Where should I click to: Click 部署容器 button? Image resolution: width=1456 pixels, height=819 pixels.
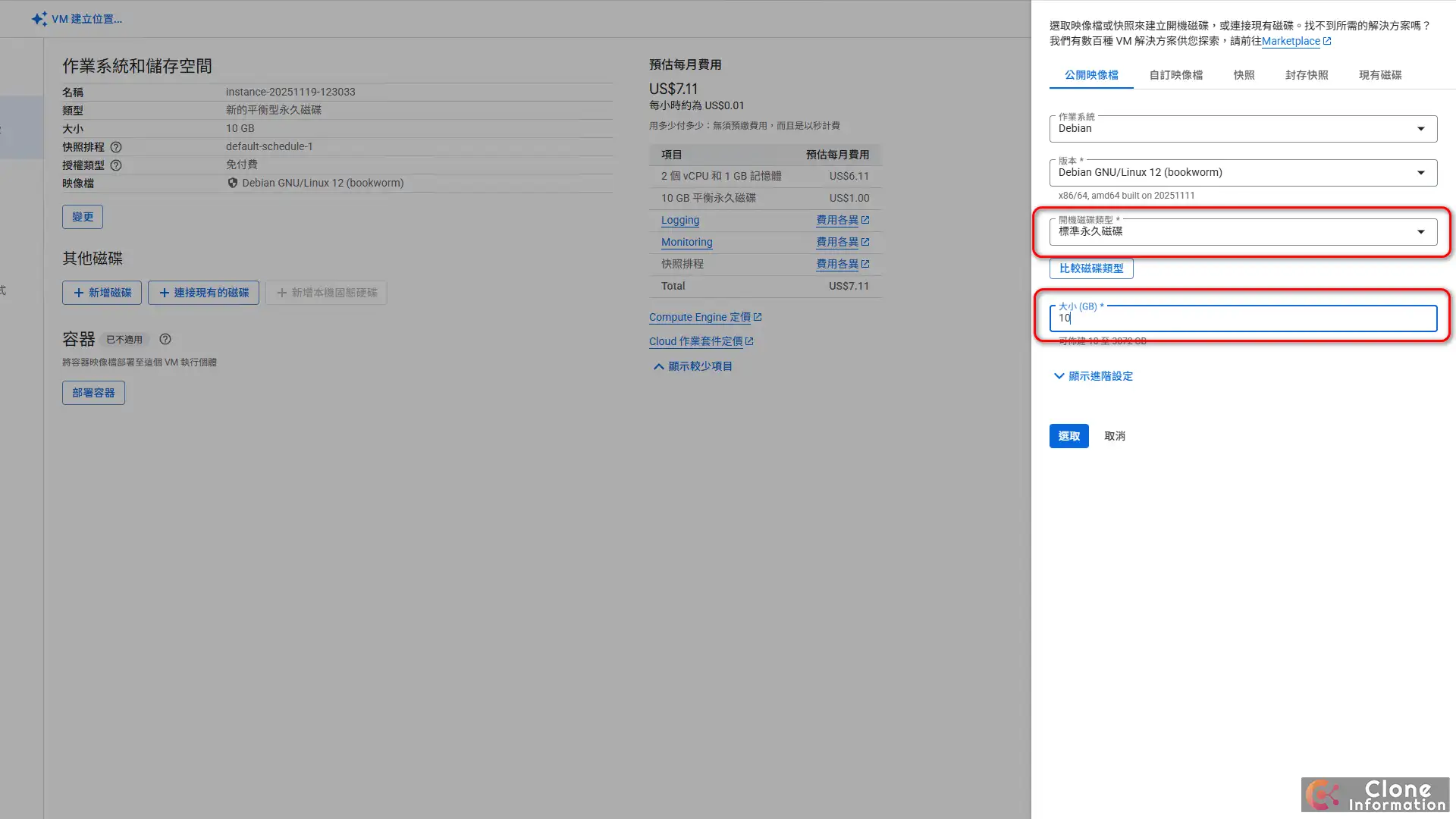coord(93,393)
